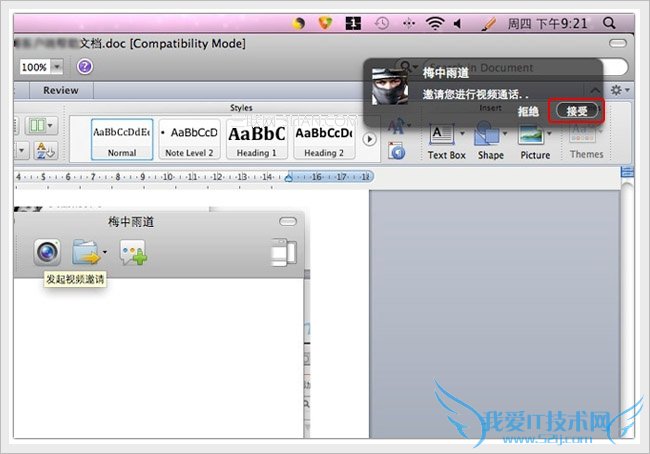Apply the Heading 1 style
Image resolution: width=650 pixels, height=454 pixels.
point(257,139)
